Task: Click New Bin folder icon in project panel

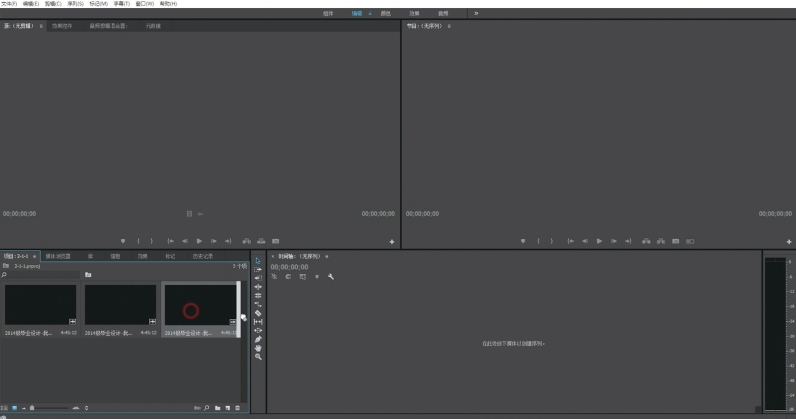Action: pyautogui.click(x=217, y=408)
